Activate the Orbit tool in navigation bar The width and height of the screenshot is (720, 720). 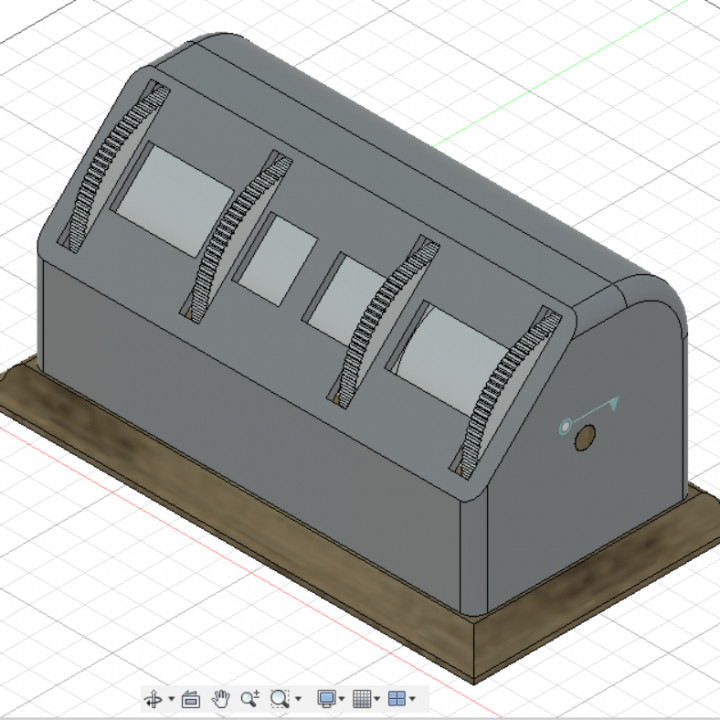[154, 698]
